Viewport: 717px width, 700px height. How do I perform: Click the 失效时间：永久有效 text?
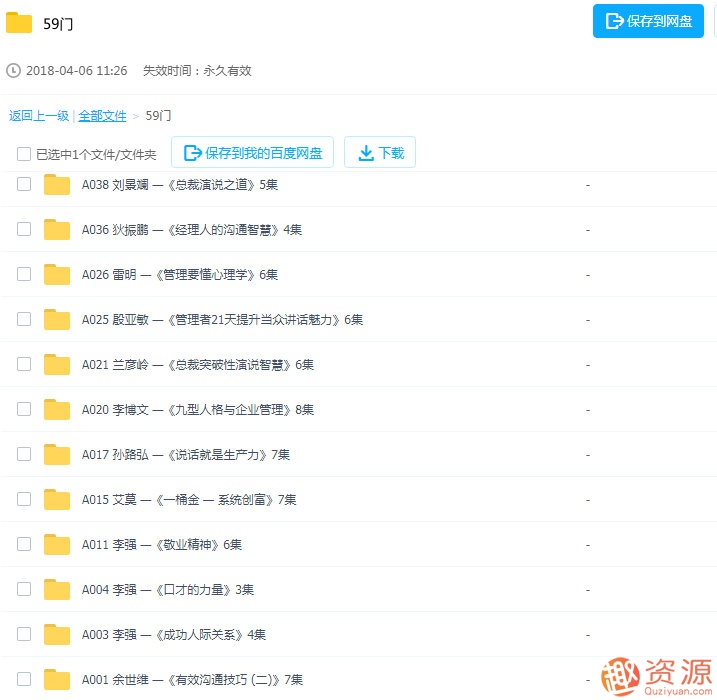click(x=198, y=71)
